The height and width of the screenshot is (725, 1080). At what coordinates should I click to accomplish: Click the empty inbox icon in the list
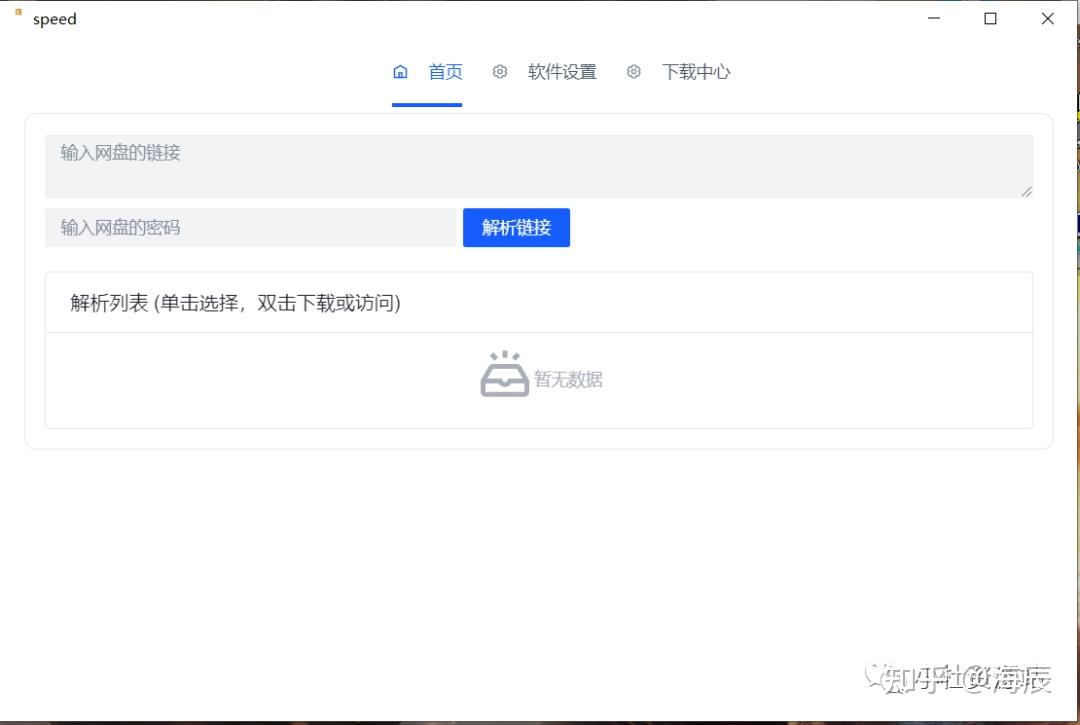[x=505, y=374]
